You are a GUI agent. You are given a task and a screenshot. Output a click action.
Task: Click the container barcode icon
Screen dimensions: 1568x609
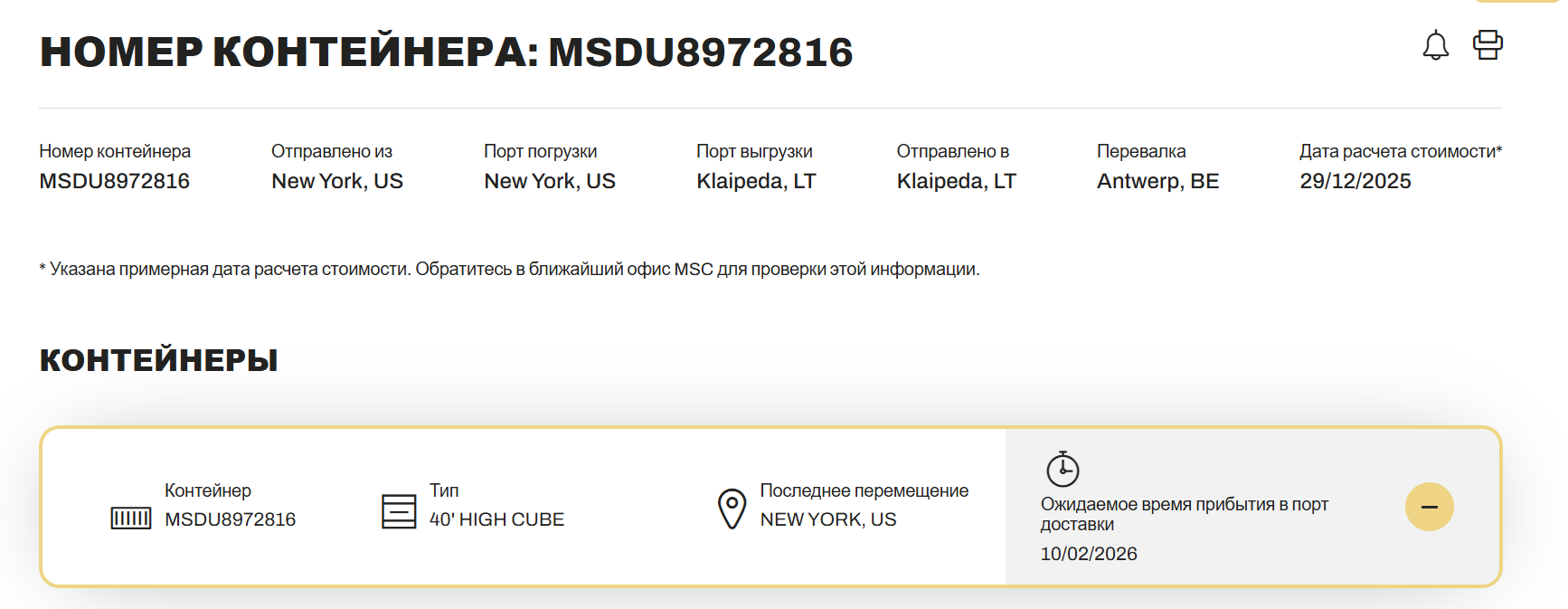pos(131,518)
